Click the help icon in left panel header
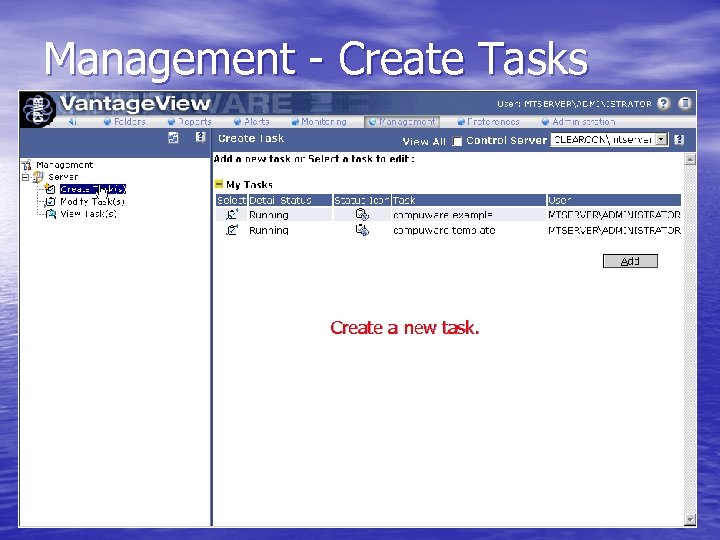720x540 pixels. coord(200,138)
